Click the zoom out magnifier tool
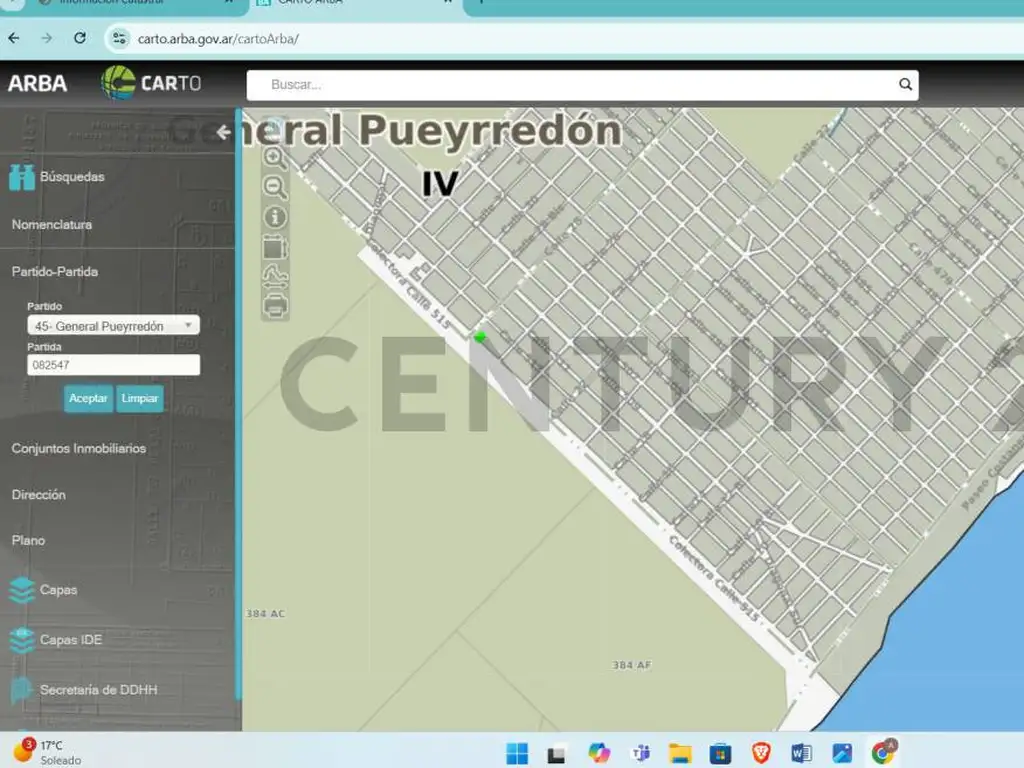The width and height of the screenshot is (1024, 768). click(275, 187)
